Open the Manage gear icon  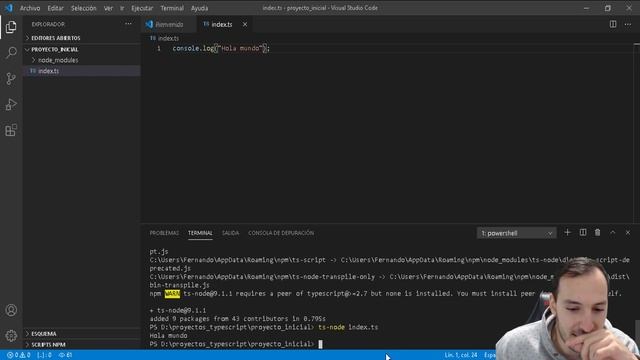tap(11, 336)
